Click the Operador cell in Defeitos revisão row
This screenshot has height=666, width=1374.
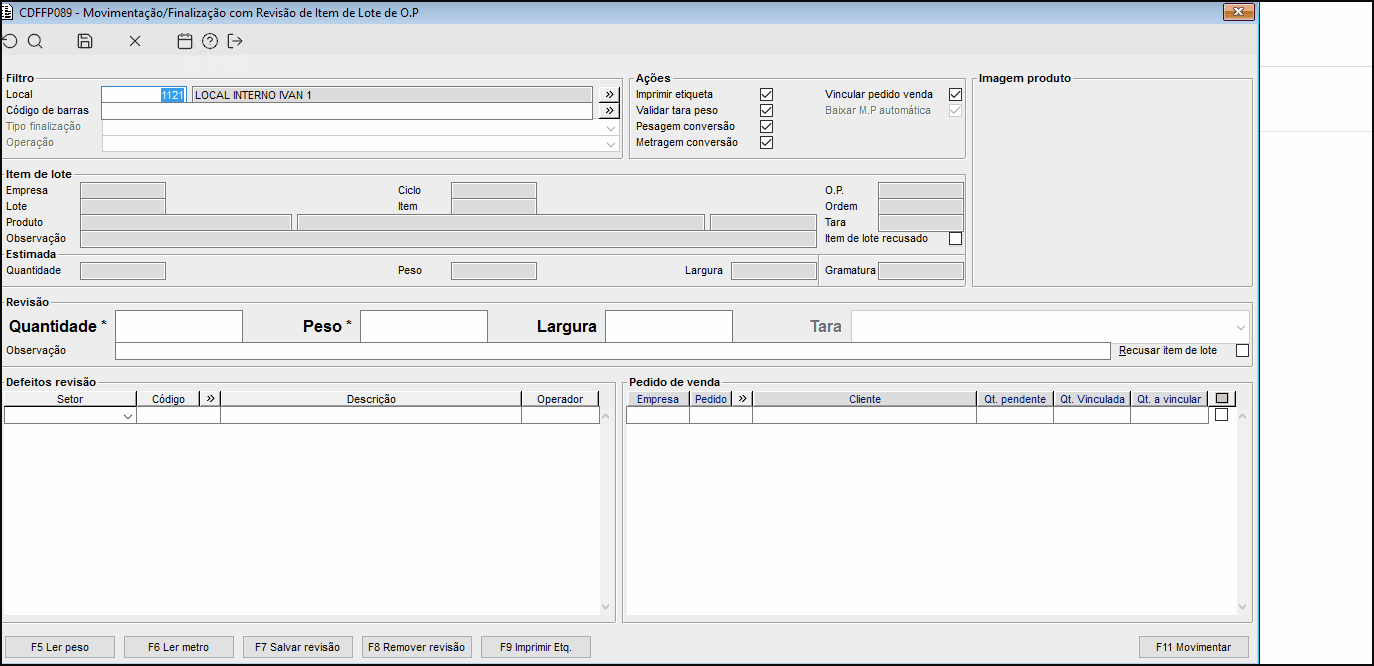[560, 415]
